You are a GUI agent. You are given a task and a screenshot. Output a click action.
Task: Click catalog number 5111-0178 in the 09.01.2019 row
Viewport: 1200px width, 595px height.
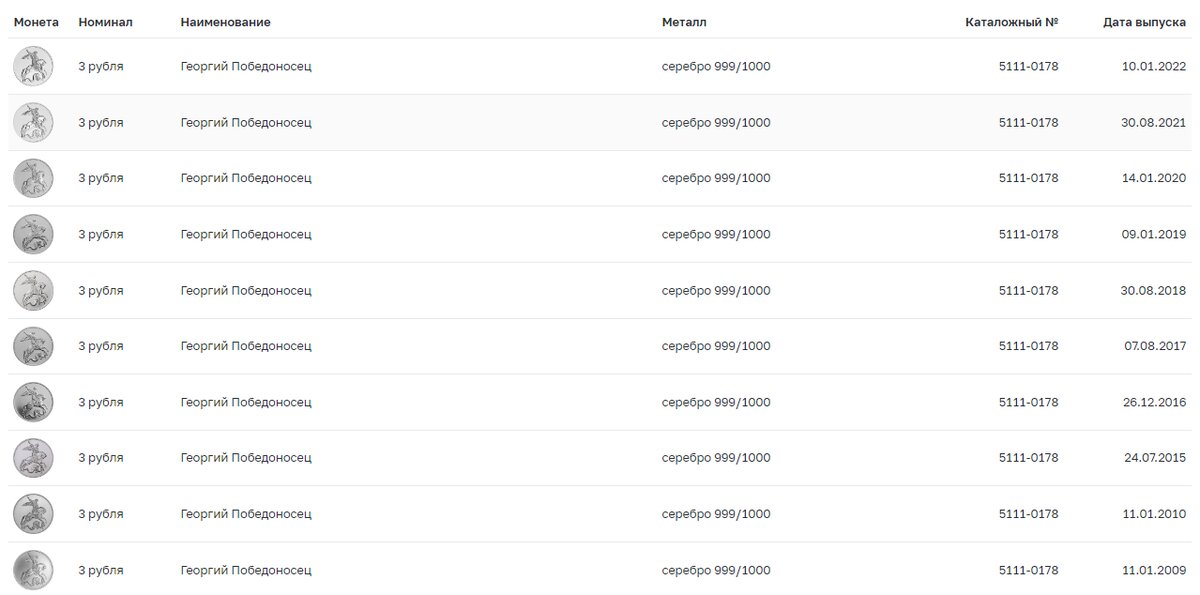1028,235
